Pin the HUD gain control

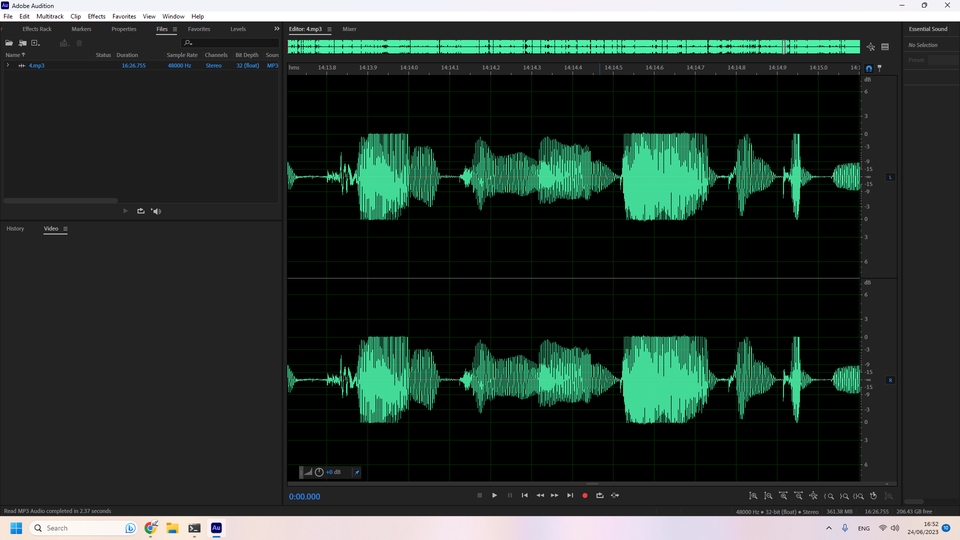click(356, 472)
